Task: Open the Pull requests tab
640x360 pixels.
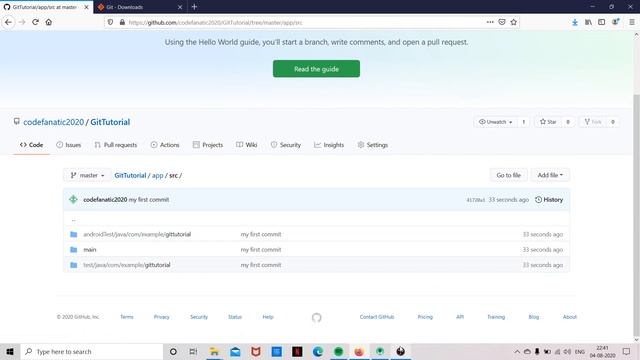Action: [x=116, y=145]
